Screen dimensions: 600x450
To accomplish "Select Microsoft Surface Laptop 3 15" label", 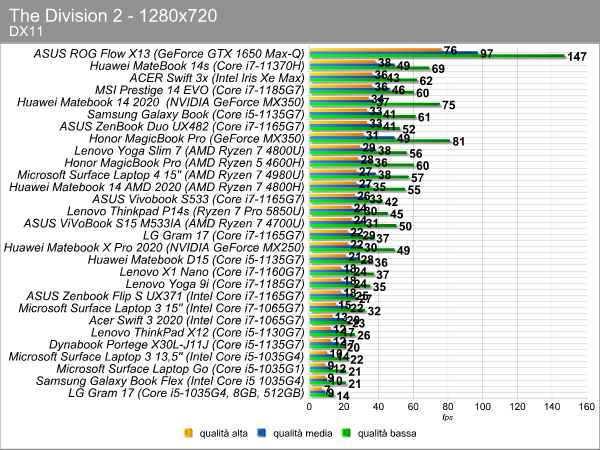I will [161, 308].
